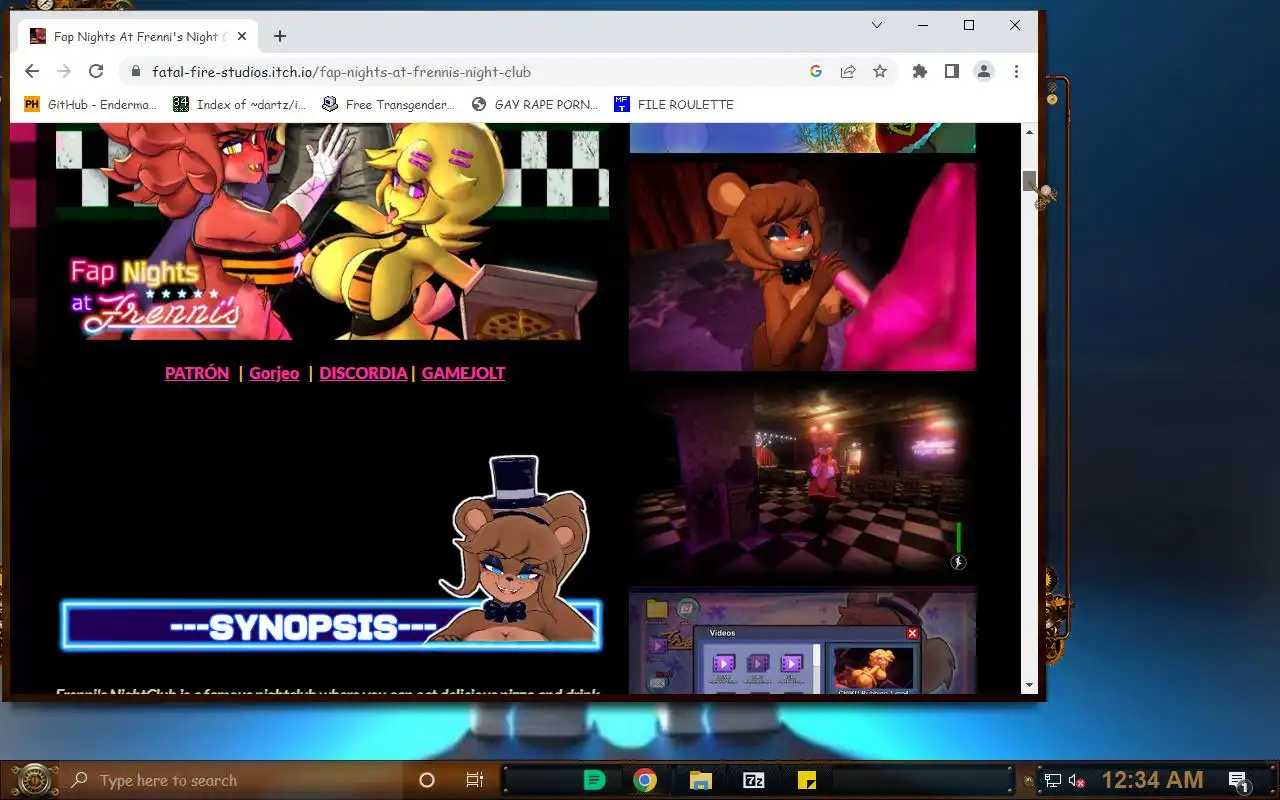
Task: Open the GitHub - Enderma... bookmark
Action: [90, 104]
